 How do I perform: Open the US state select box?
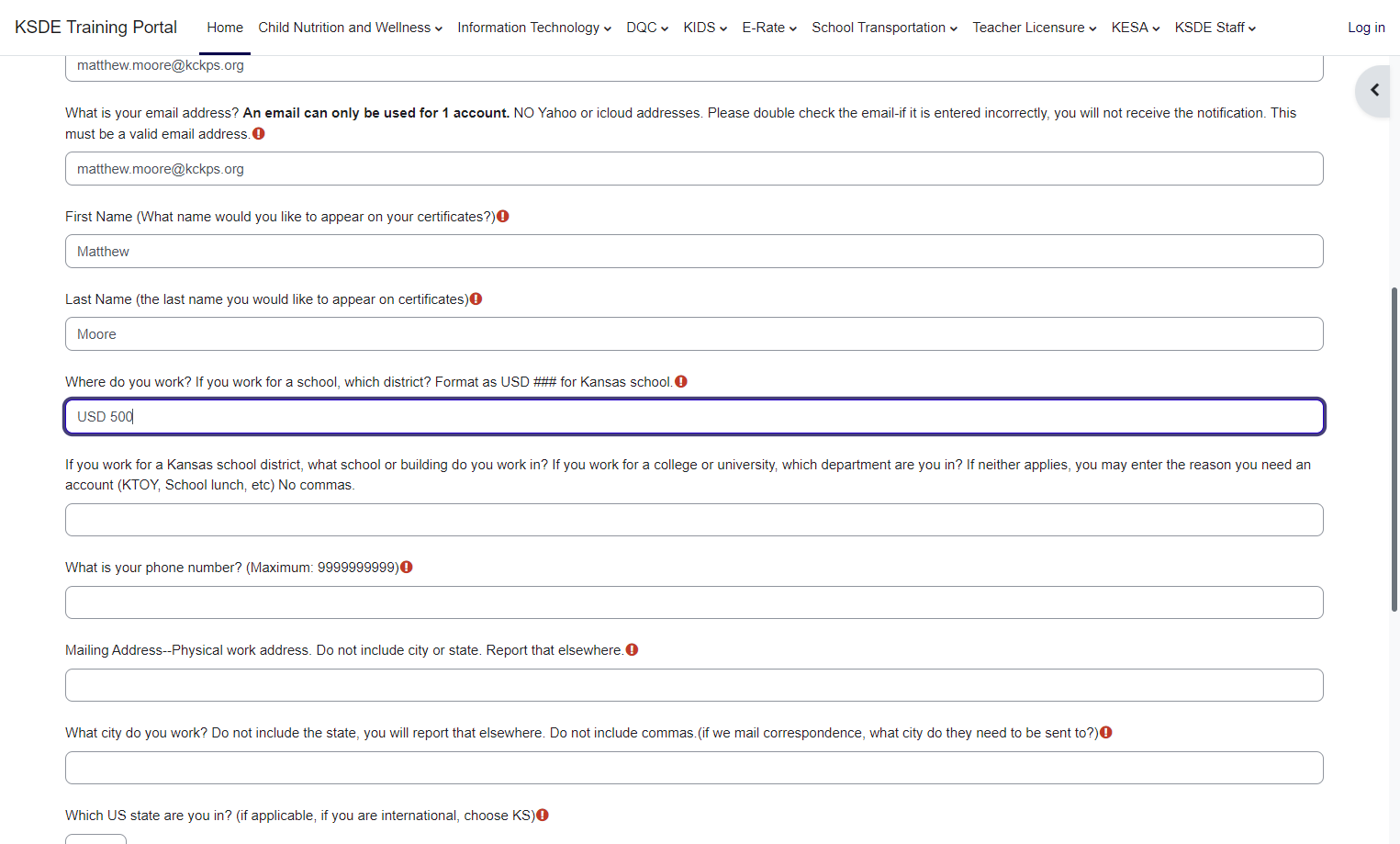click(x=95, y=838)
